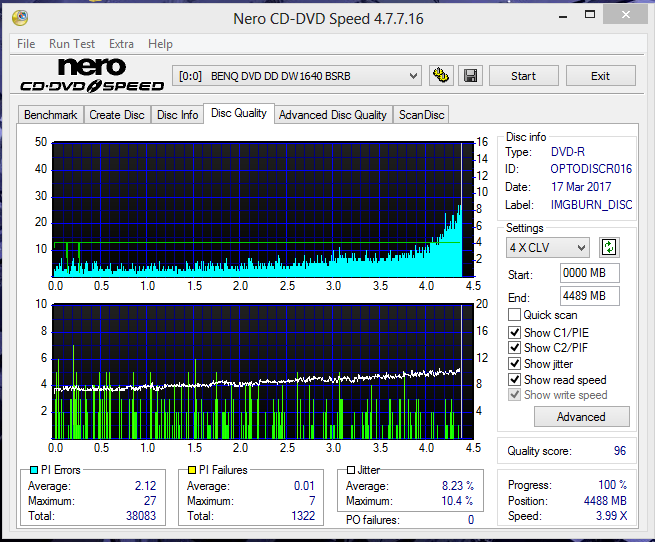The width and height of the screenshot is (655, 542).
Task: Click the Exit button
Action: [x=600, y=76]
